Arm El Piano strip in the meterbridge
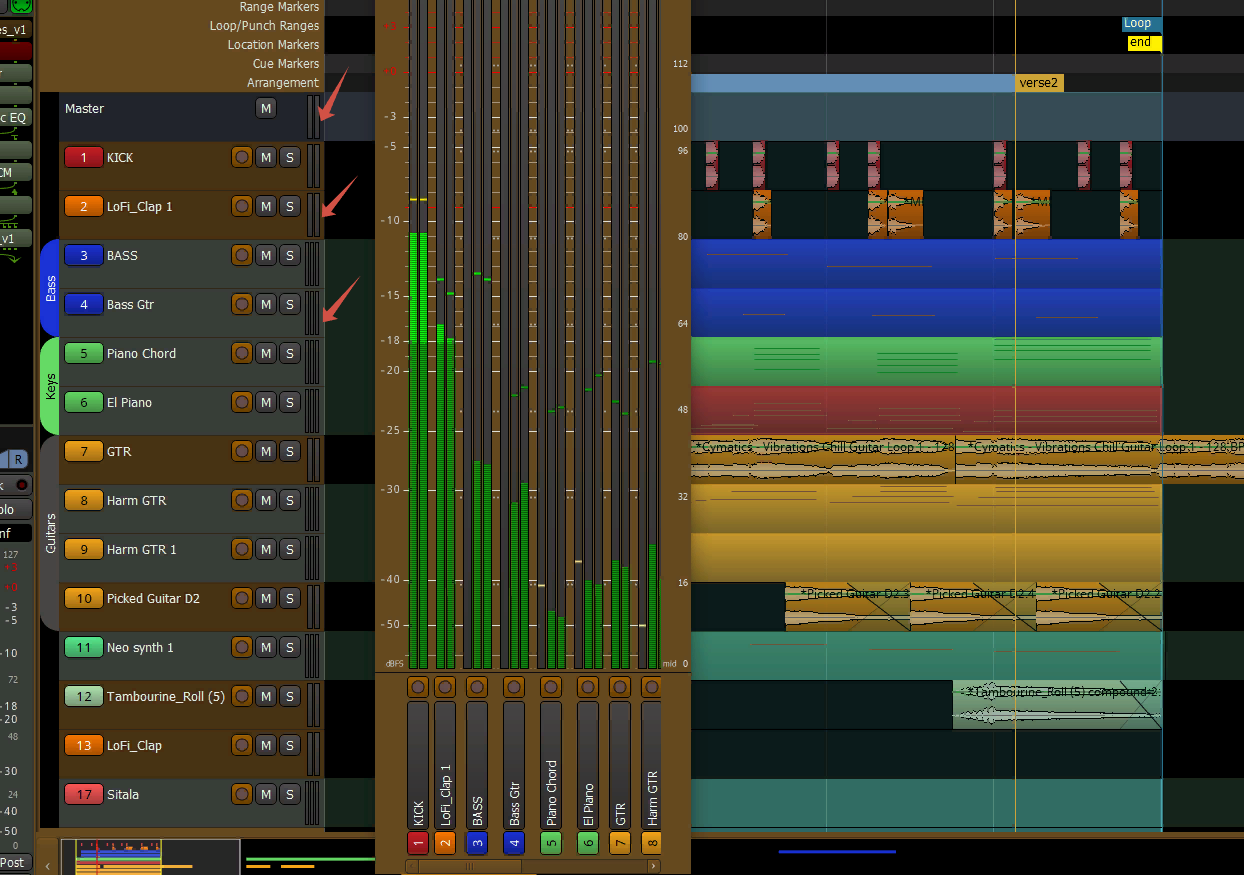 coord(588,687)
